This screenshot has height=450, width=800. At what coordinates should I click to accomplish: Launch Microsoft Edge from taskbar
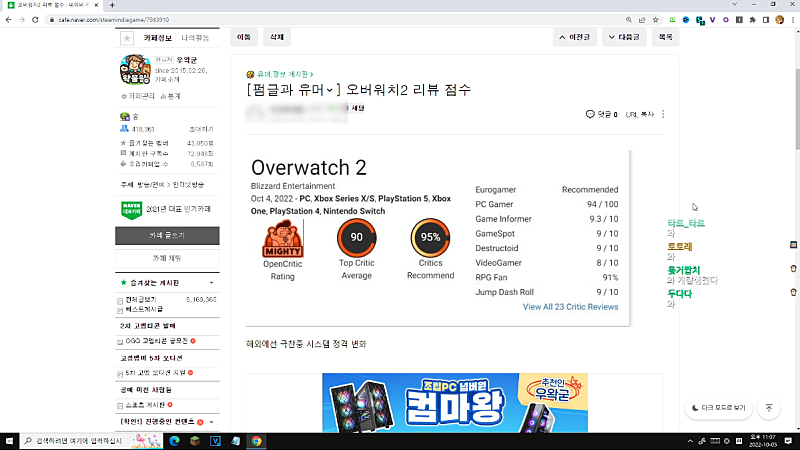tap(174, 441)
